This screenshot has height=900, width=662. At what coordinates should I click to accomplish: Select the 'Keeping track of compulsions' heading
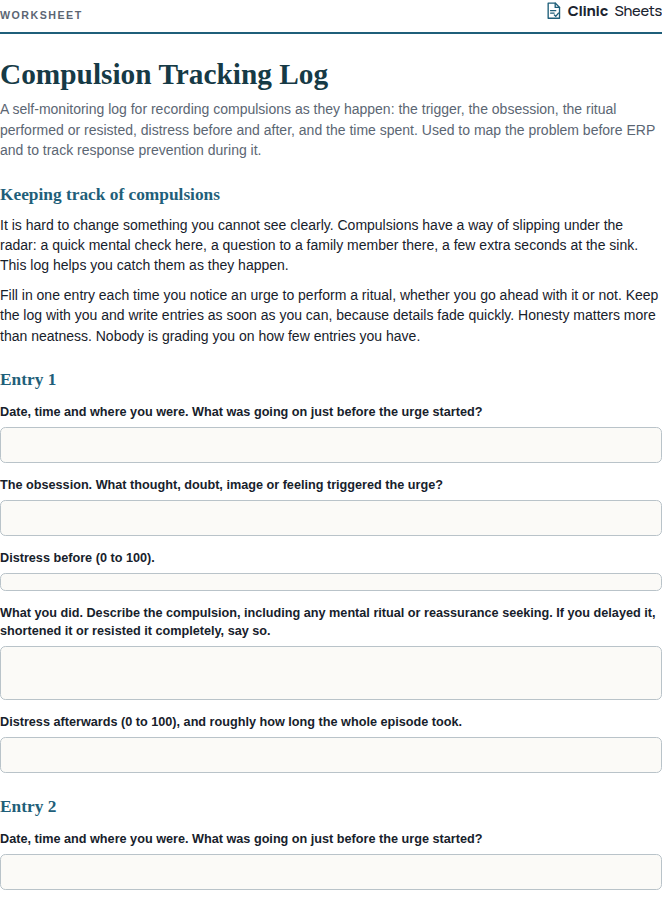pyautogui.click(x=110, y=195)
